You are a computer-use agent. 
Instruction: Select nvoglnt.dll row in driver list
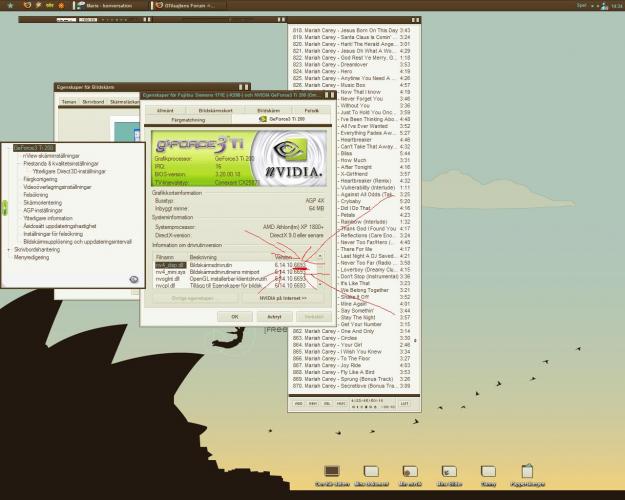pos(235,279)
